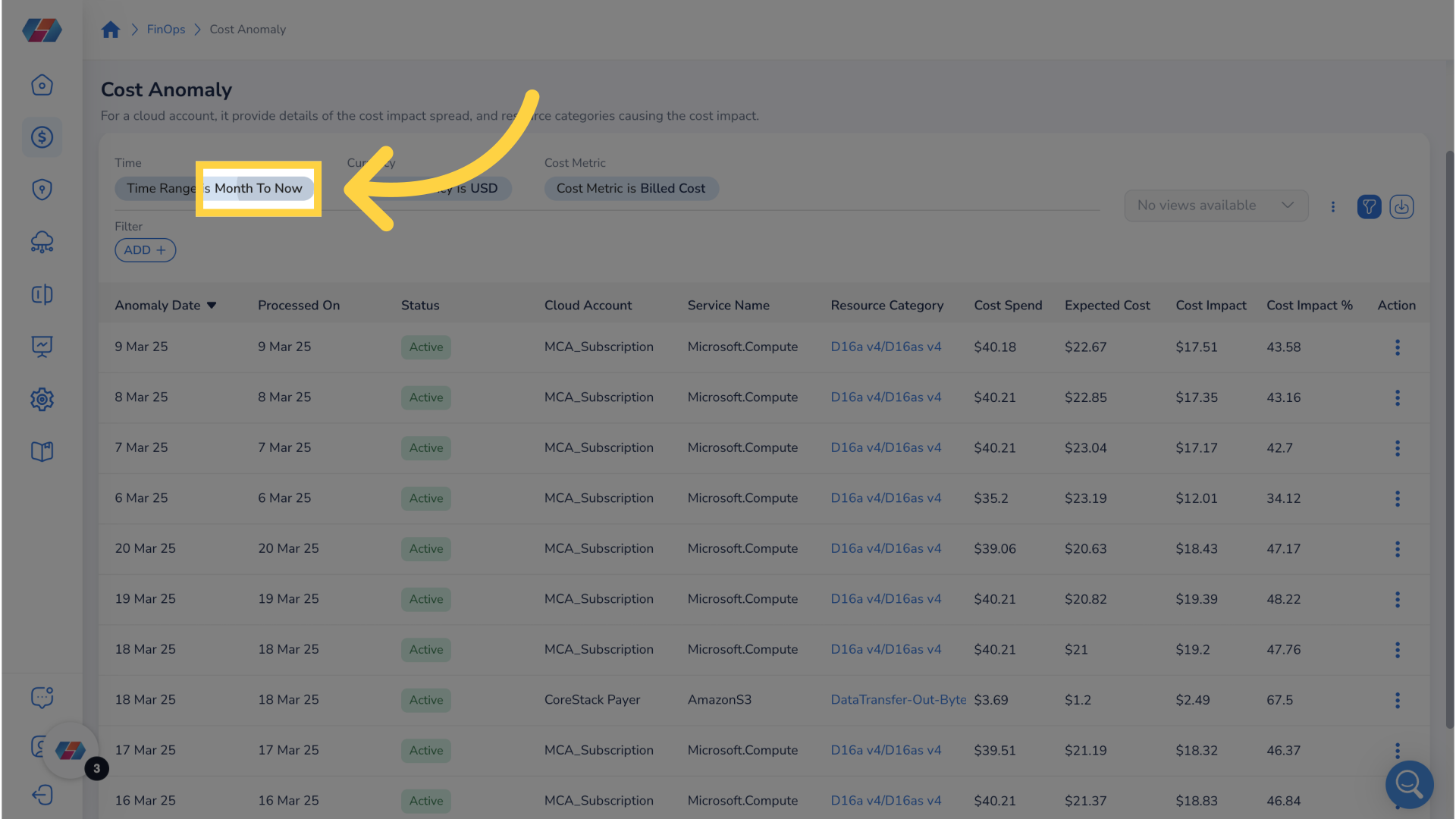Click 7 Mar 25 anomaly date cell
The height and width of the screenshot is (819, 1456).
141,447
